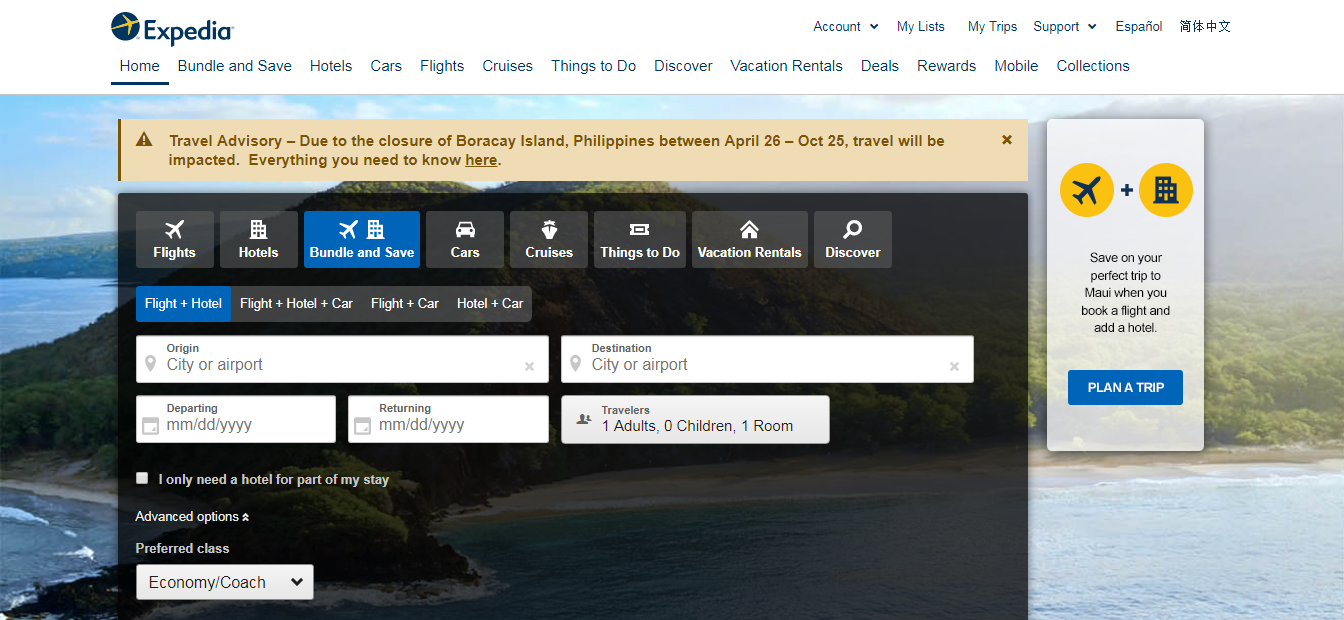1344x620 pixels.
Task: Open the Travelers selector
Action: [695, 419]
